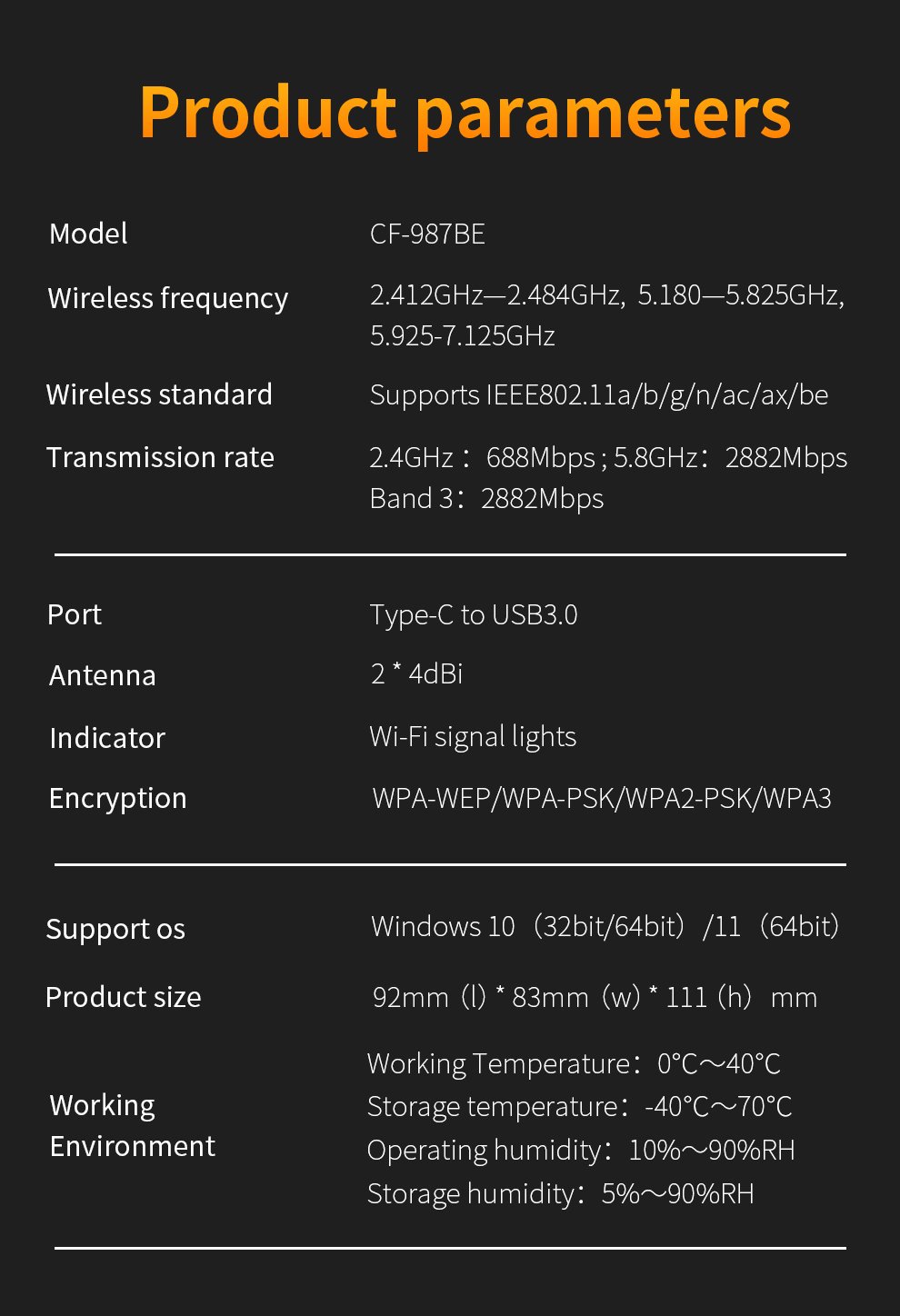Click the Transmission rate label
Image resolution: width=900 pixels, height=1316 pixels.
point(160,457)
